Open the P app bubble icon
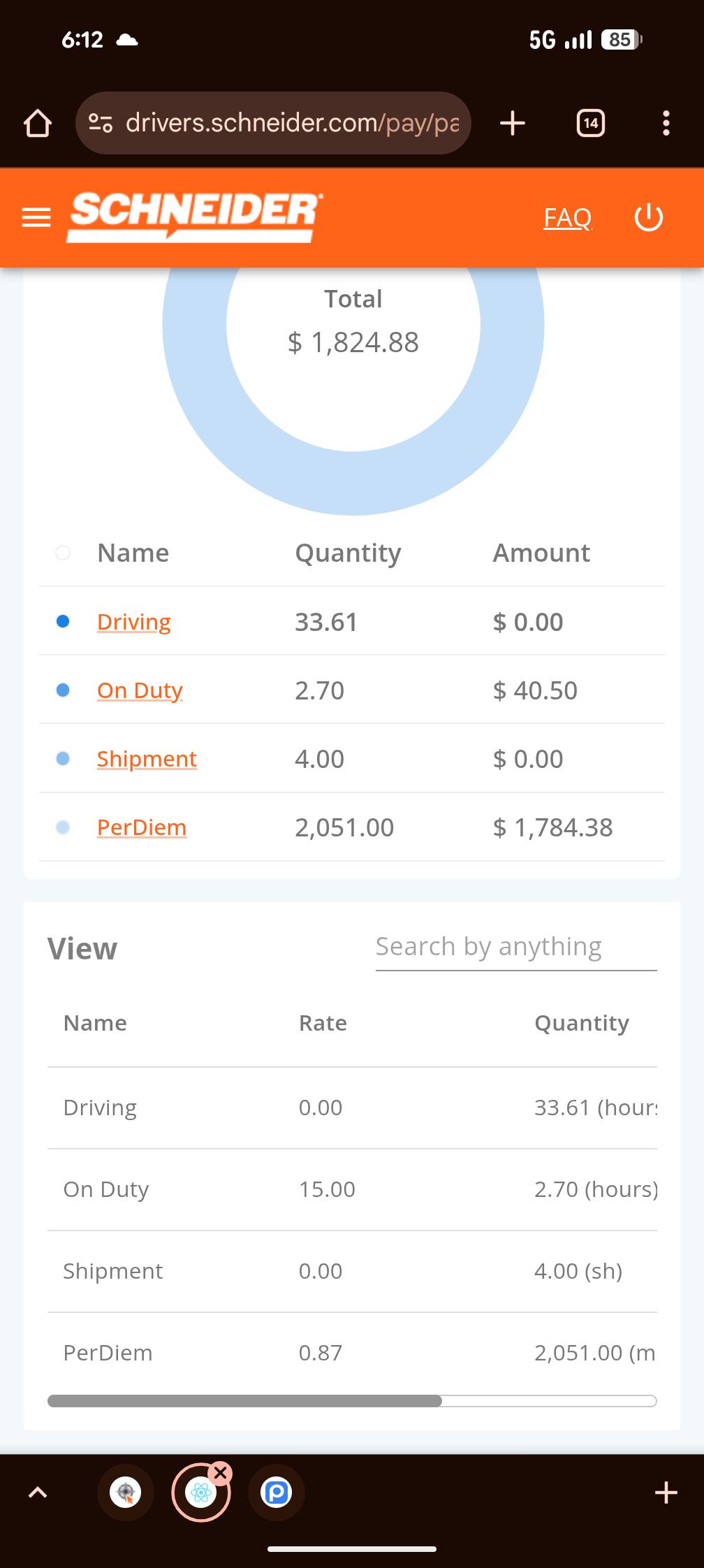The width and height of the screenshot is (704, 1568). tap(277, 1493)
